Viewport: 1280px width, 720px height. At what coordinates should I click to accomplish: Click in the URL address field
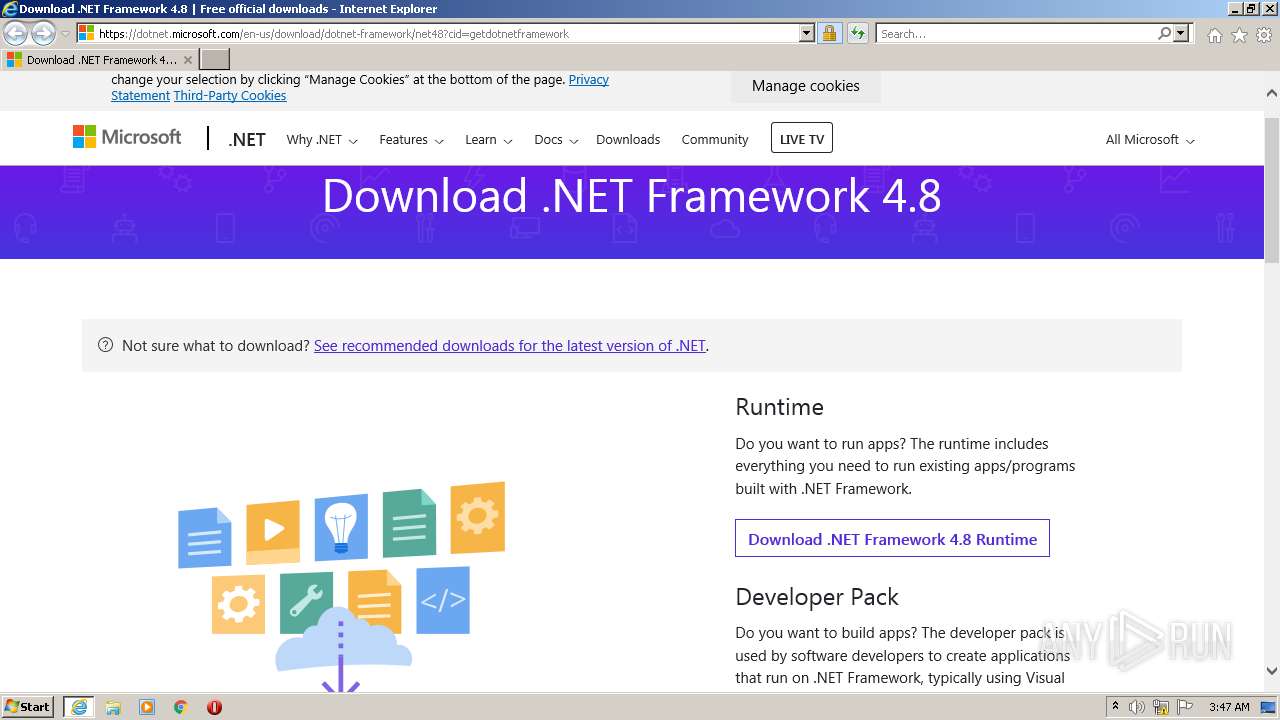coord(445,34)
